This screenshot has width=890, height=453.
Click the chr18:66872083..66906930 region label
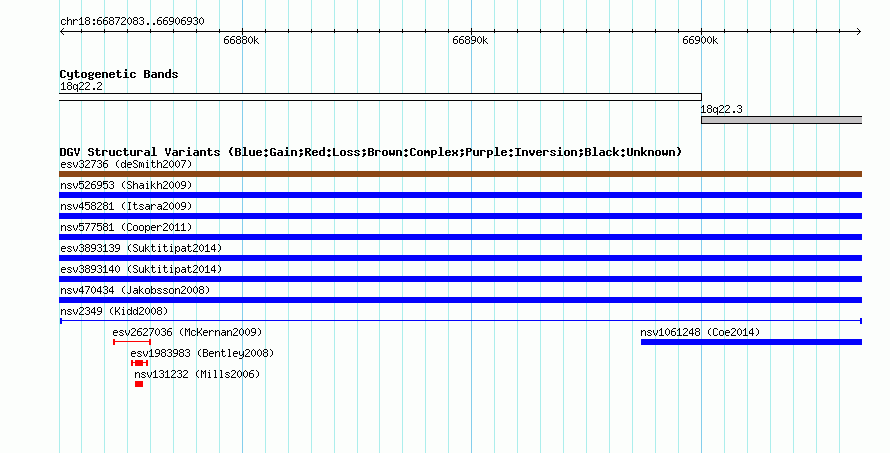[132, 21]
